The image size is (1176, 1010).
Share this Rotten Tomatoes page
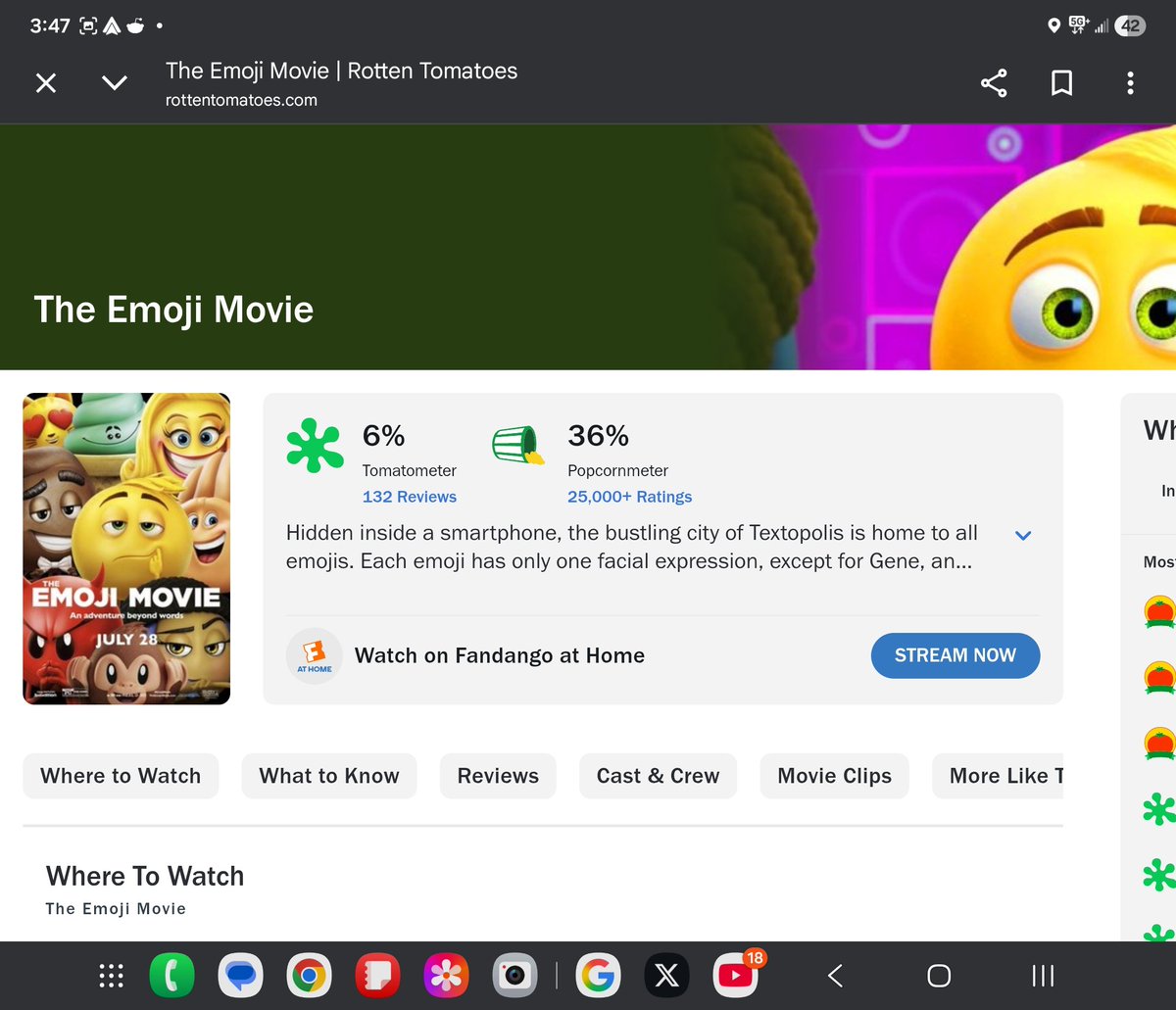994,83
